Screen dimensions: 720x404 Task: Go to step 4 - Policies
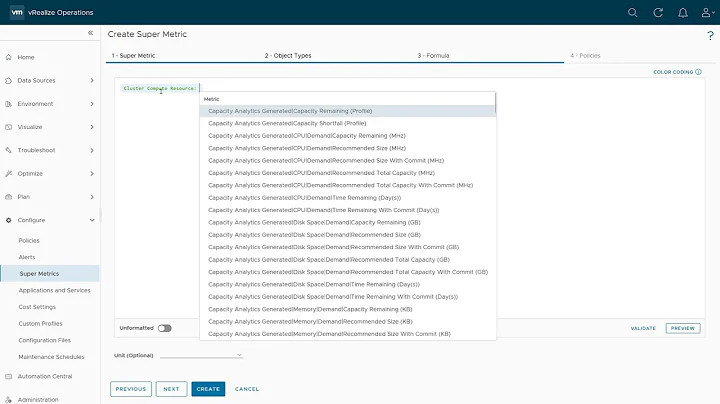point(585,56)
